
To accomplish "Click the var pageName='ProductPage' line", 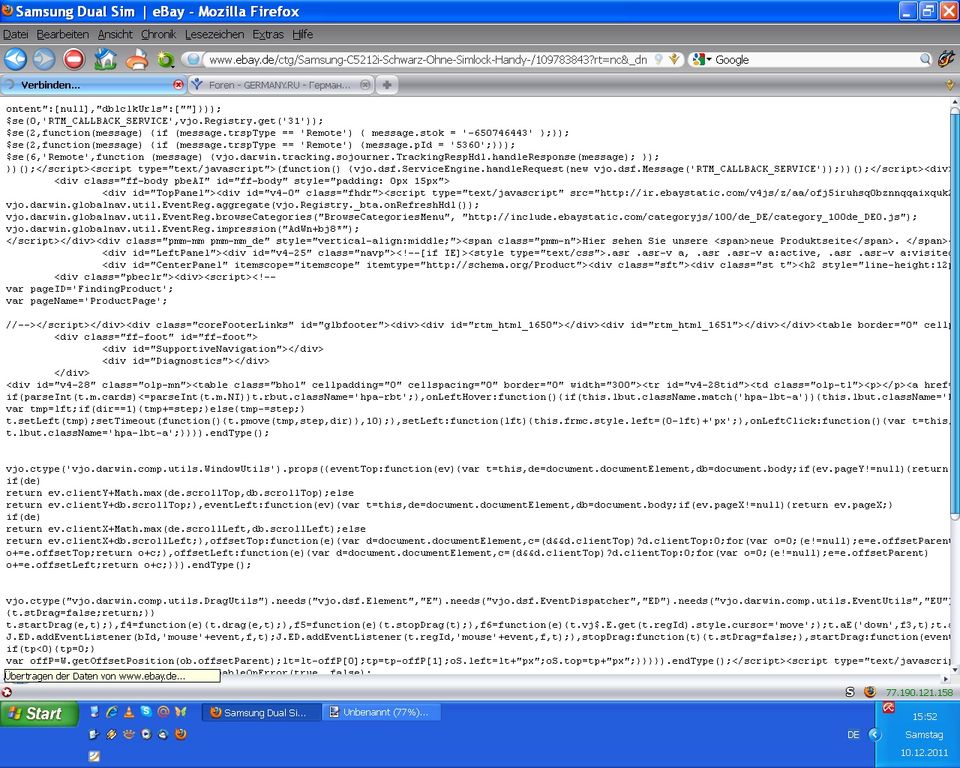I will pos(86,301).
